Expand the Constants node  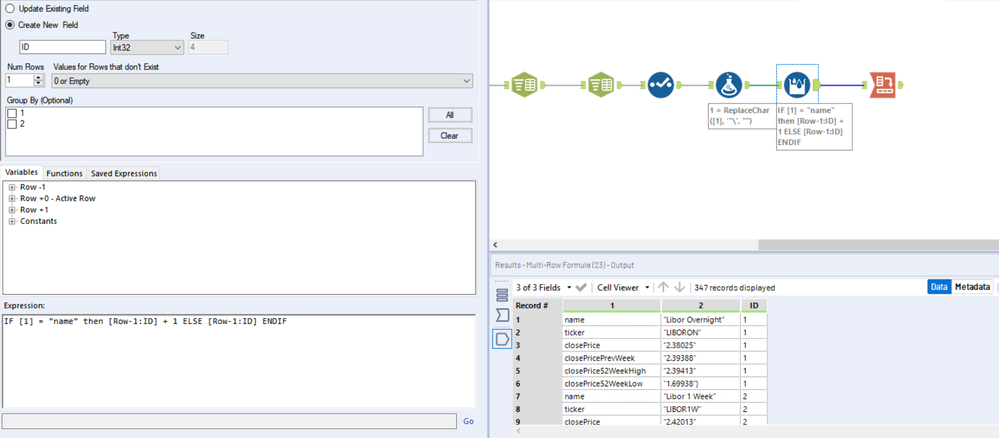12,221
